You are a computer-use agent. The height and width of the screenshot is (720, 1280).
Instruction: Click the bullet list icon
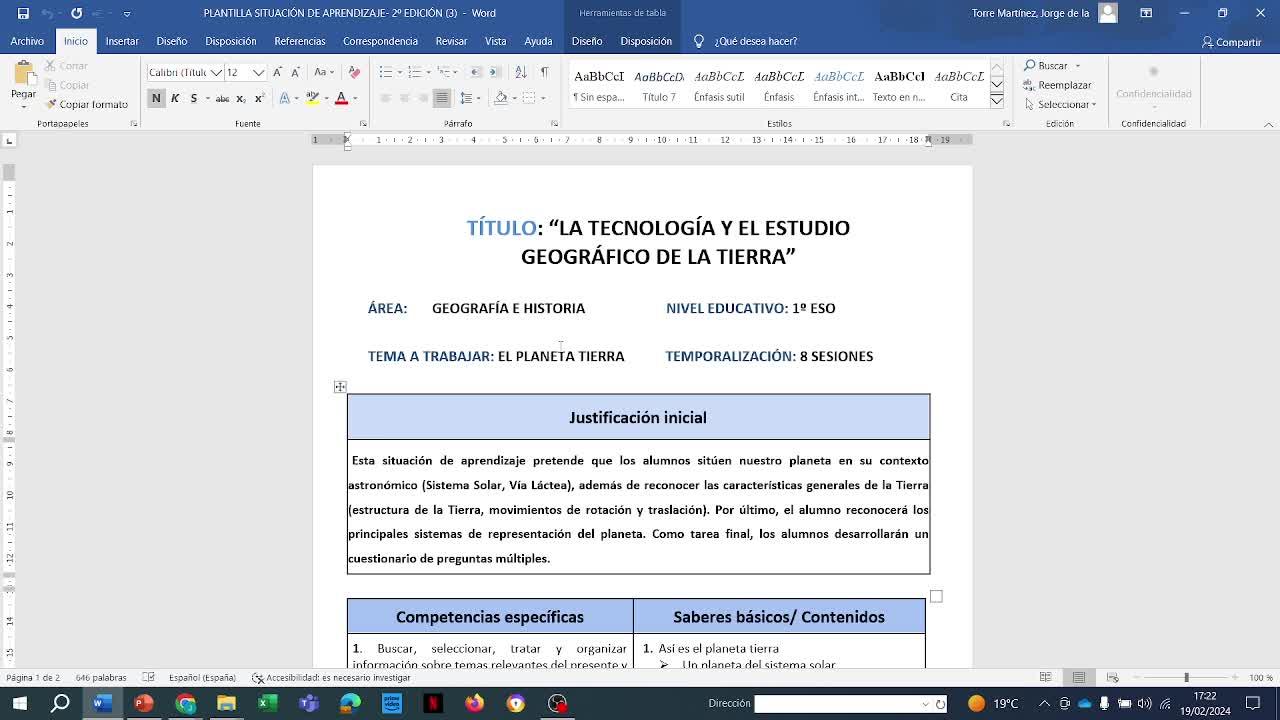click(x=386, y=72)
